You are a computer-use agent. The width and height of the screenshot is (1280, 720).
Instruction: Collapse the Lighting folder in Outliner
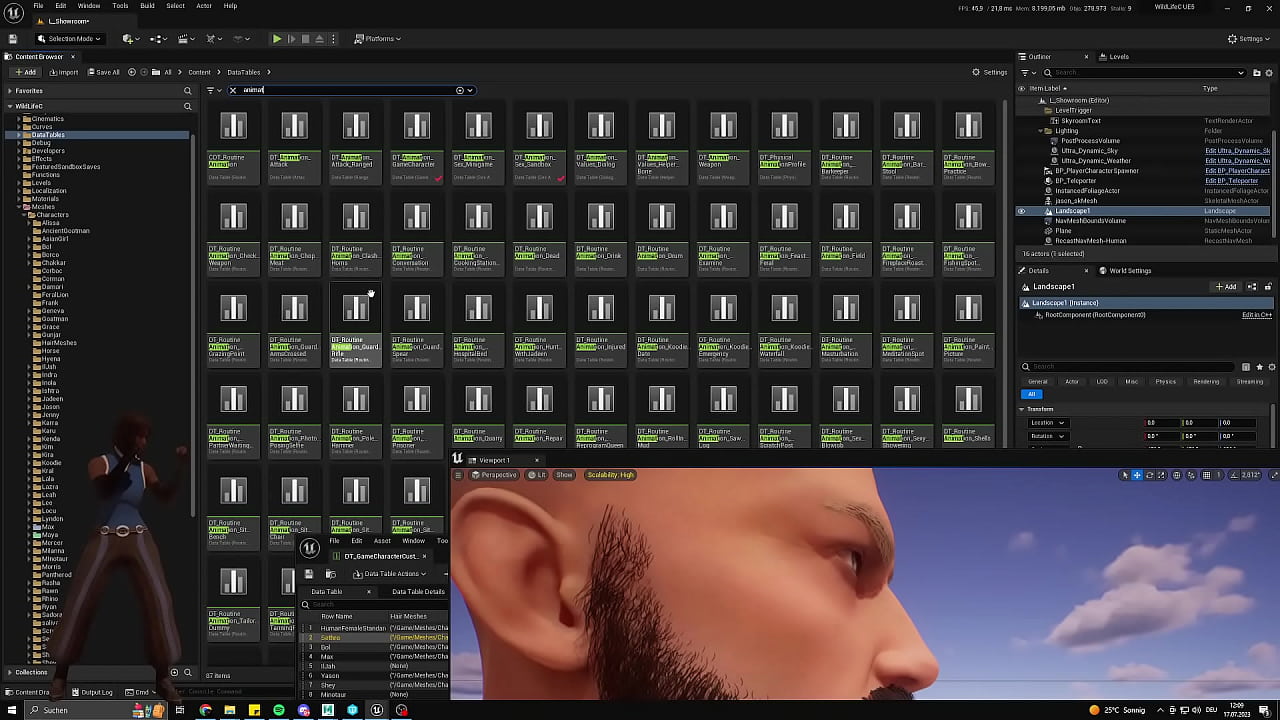coord(1040,131)
